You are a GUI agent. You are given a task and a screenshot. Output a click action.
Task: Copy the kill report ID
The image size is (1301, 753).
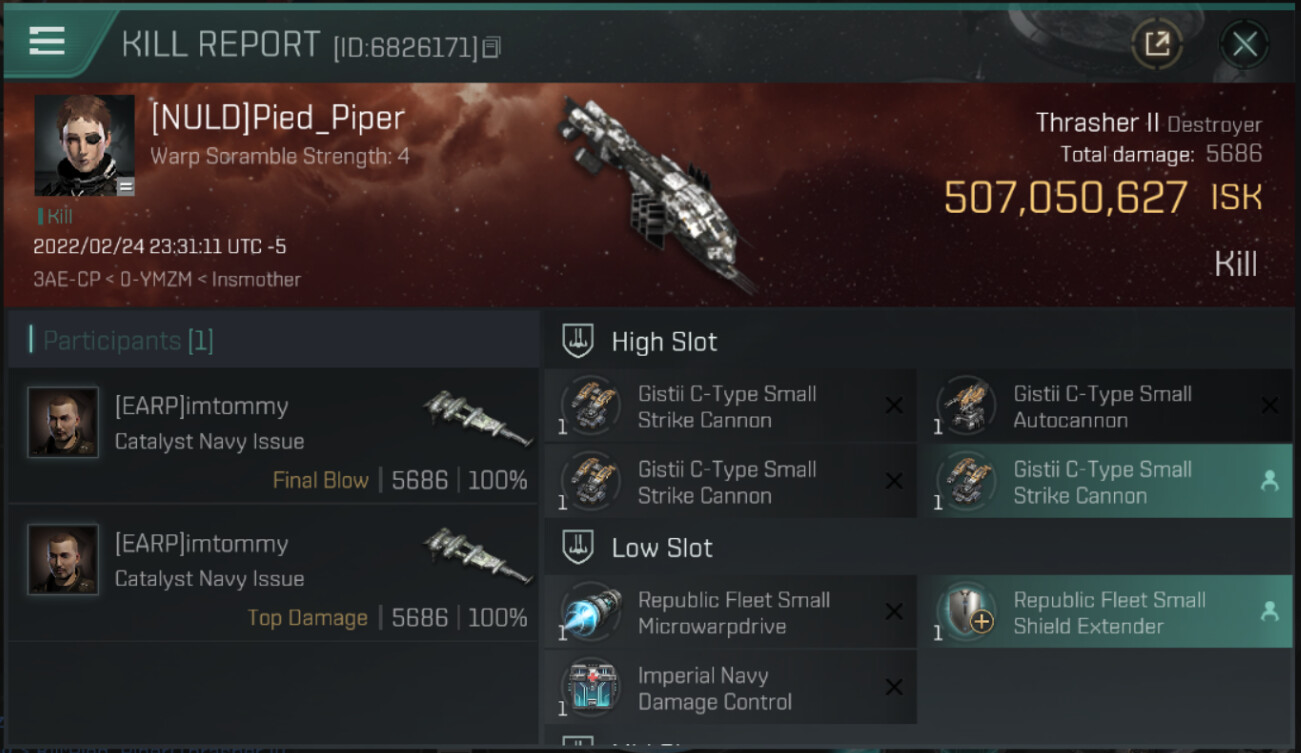coord(491,47)
